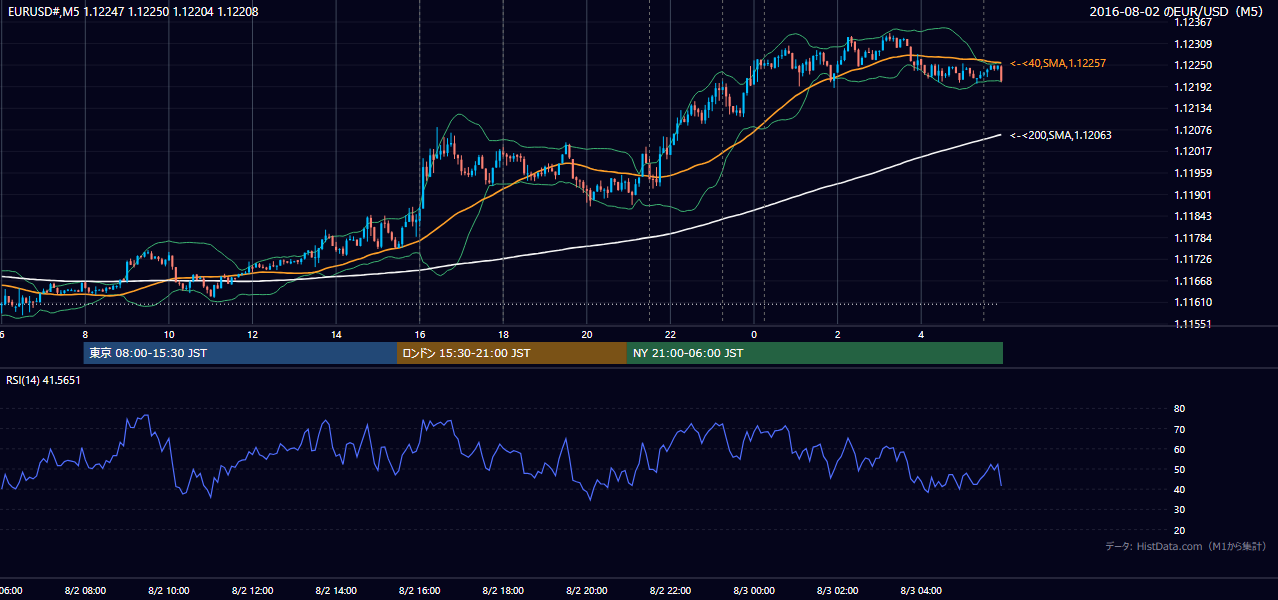Click the 8/3 02:00 date label
Viewport: 1278px width, 600px height.
click(x=838, y=591)
